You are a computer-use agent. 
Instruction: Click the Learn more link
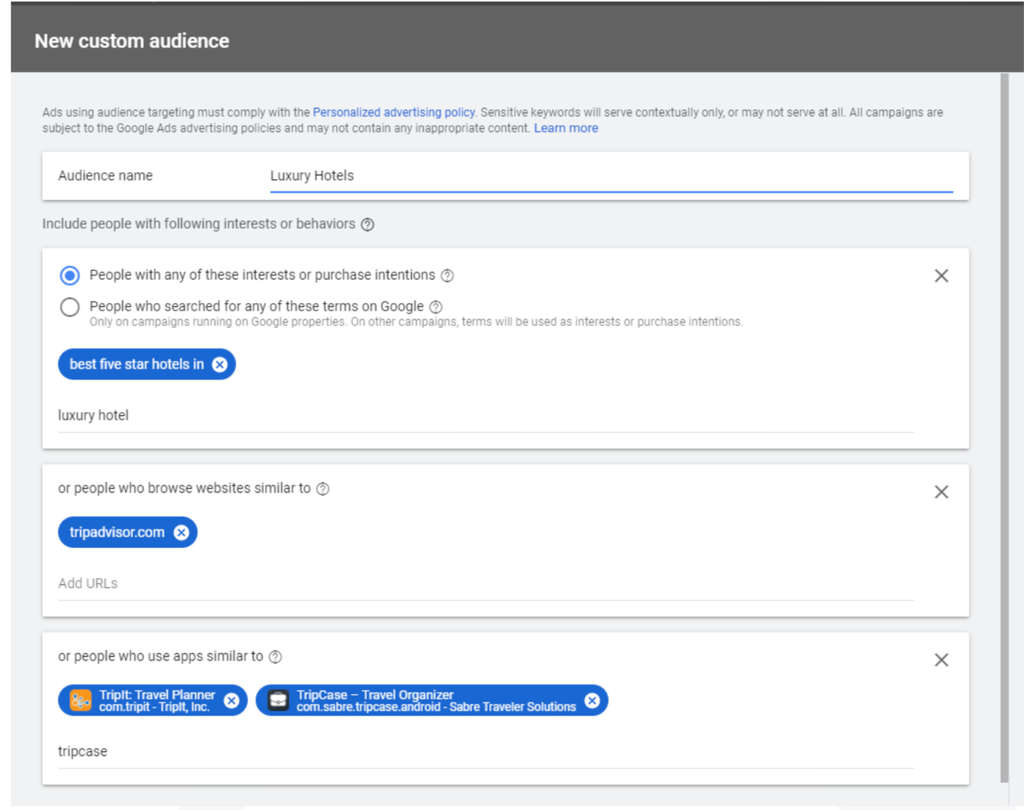566,128
